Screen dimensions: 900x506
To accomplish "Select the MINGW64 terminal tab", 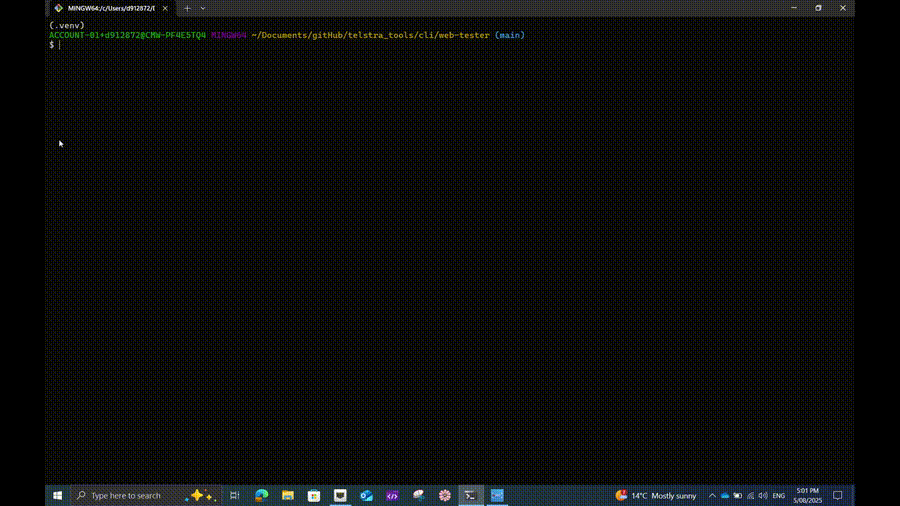I will coord(111,9).
